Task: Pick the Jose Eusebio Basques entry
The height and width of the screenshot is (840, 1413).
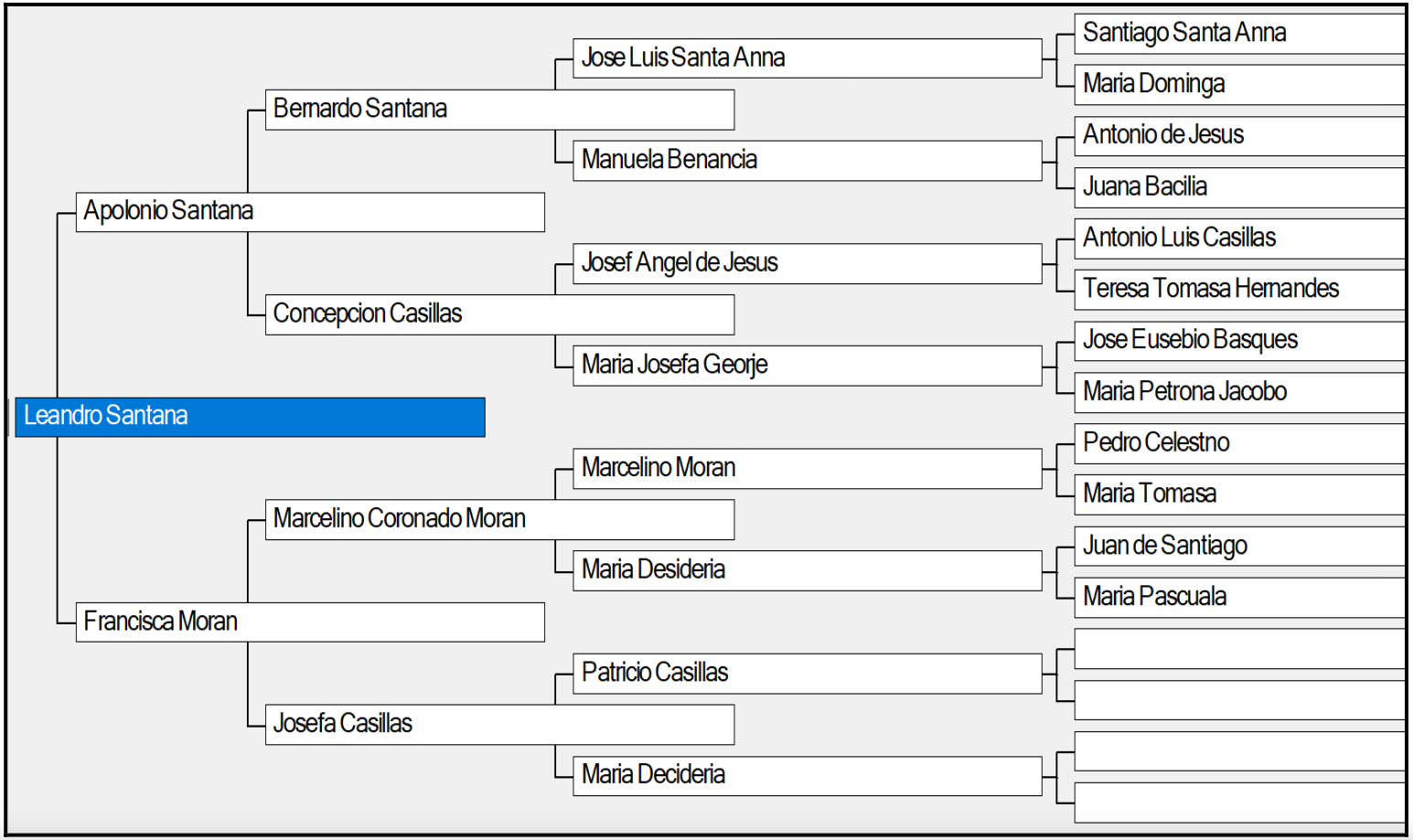Action: 1240,341
